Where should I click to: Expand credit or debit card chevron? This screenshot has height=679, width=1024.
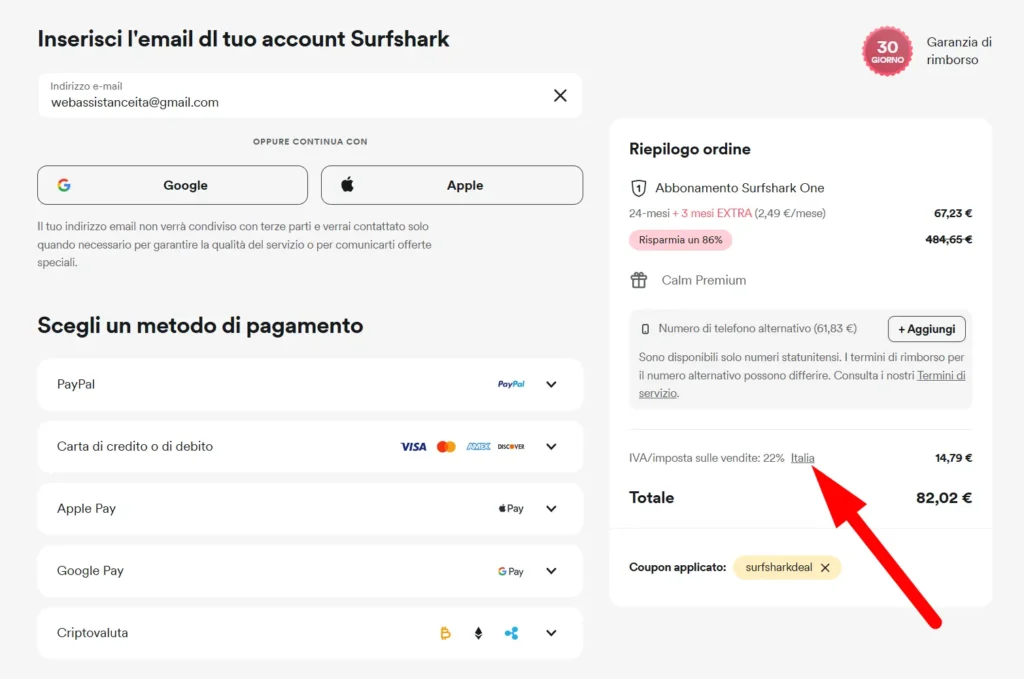551,446
